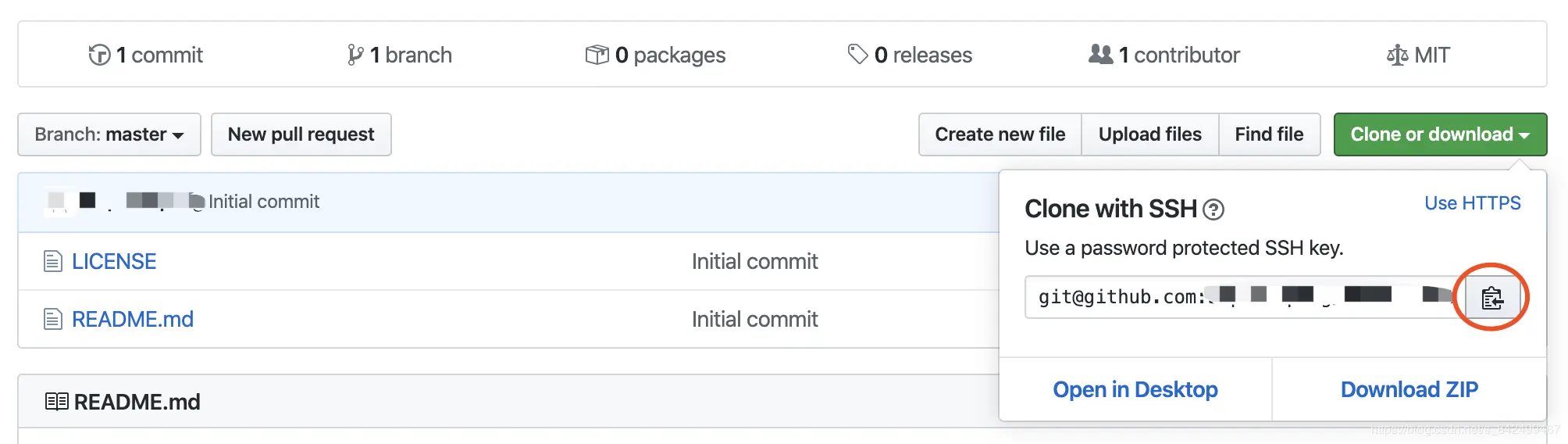Expand the Branch: master dropdown
Image resolution: width=1568 pixels, height=444 pixels.
pyautogui.click(x=109, y=134)
